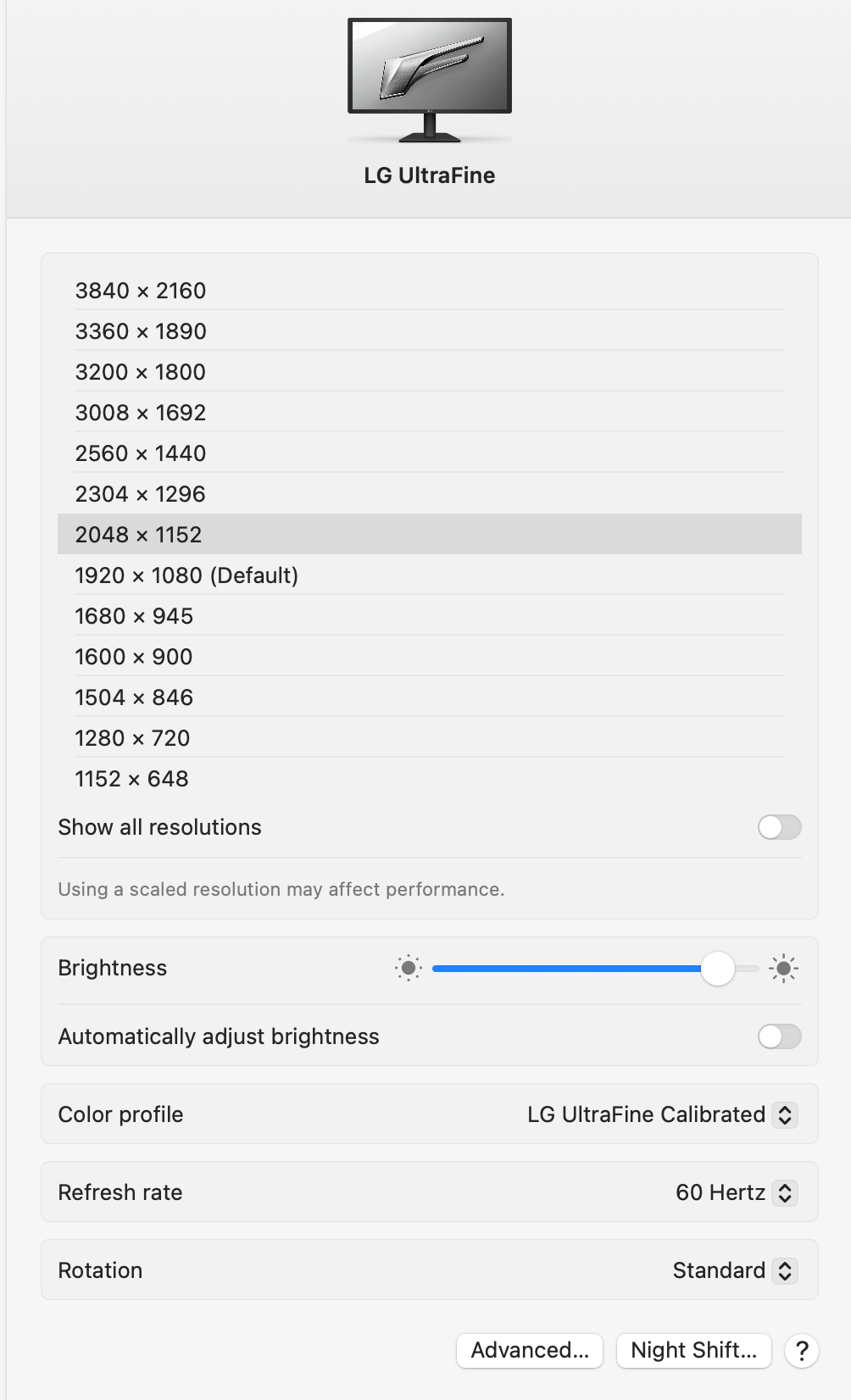Open Night Shift... settings
This screenshot has width=851, height=1400.
[x=693, y=1350]
